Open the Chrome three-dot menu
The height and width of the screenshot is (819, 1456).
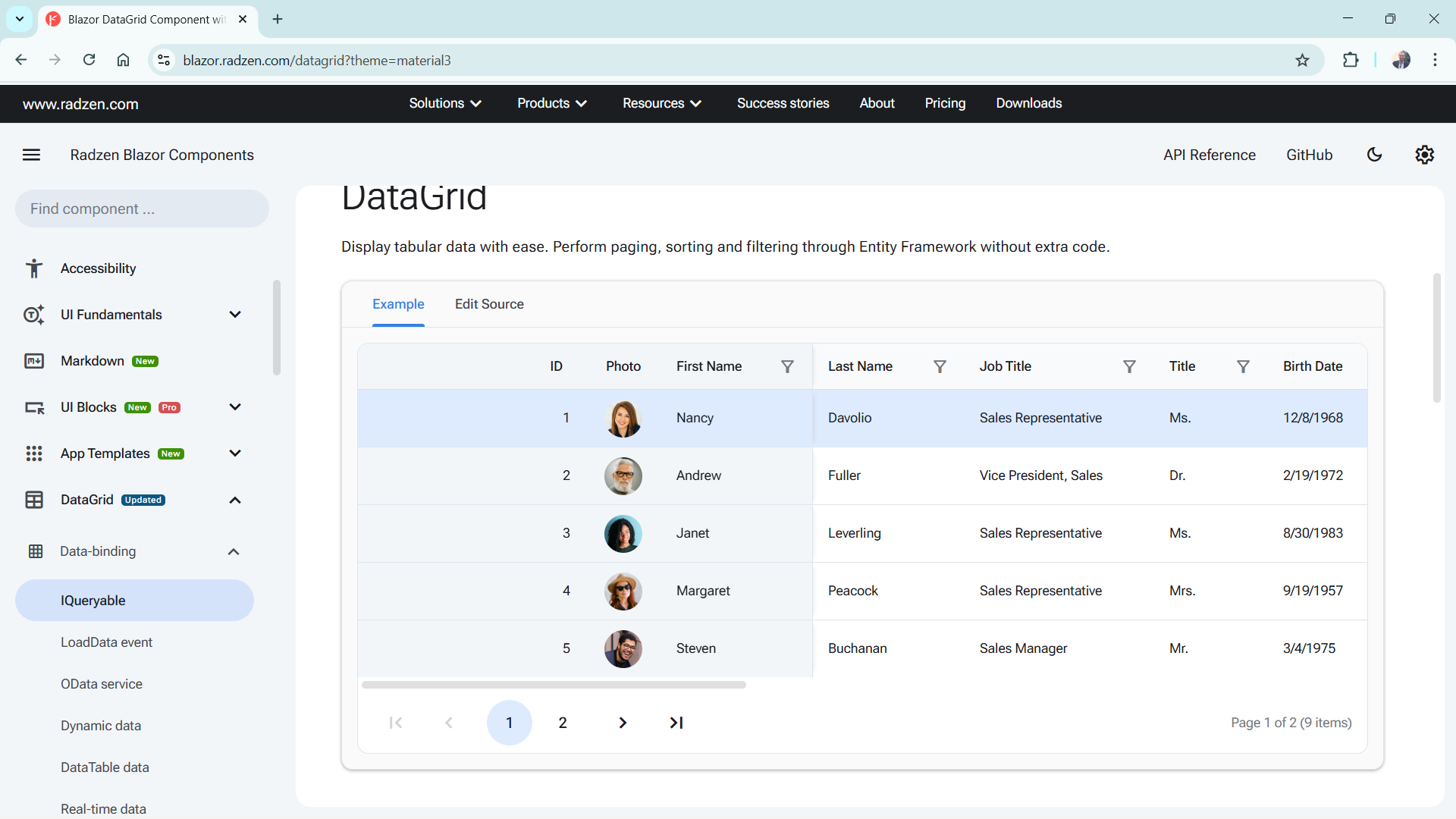point(1435,60)
